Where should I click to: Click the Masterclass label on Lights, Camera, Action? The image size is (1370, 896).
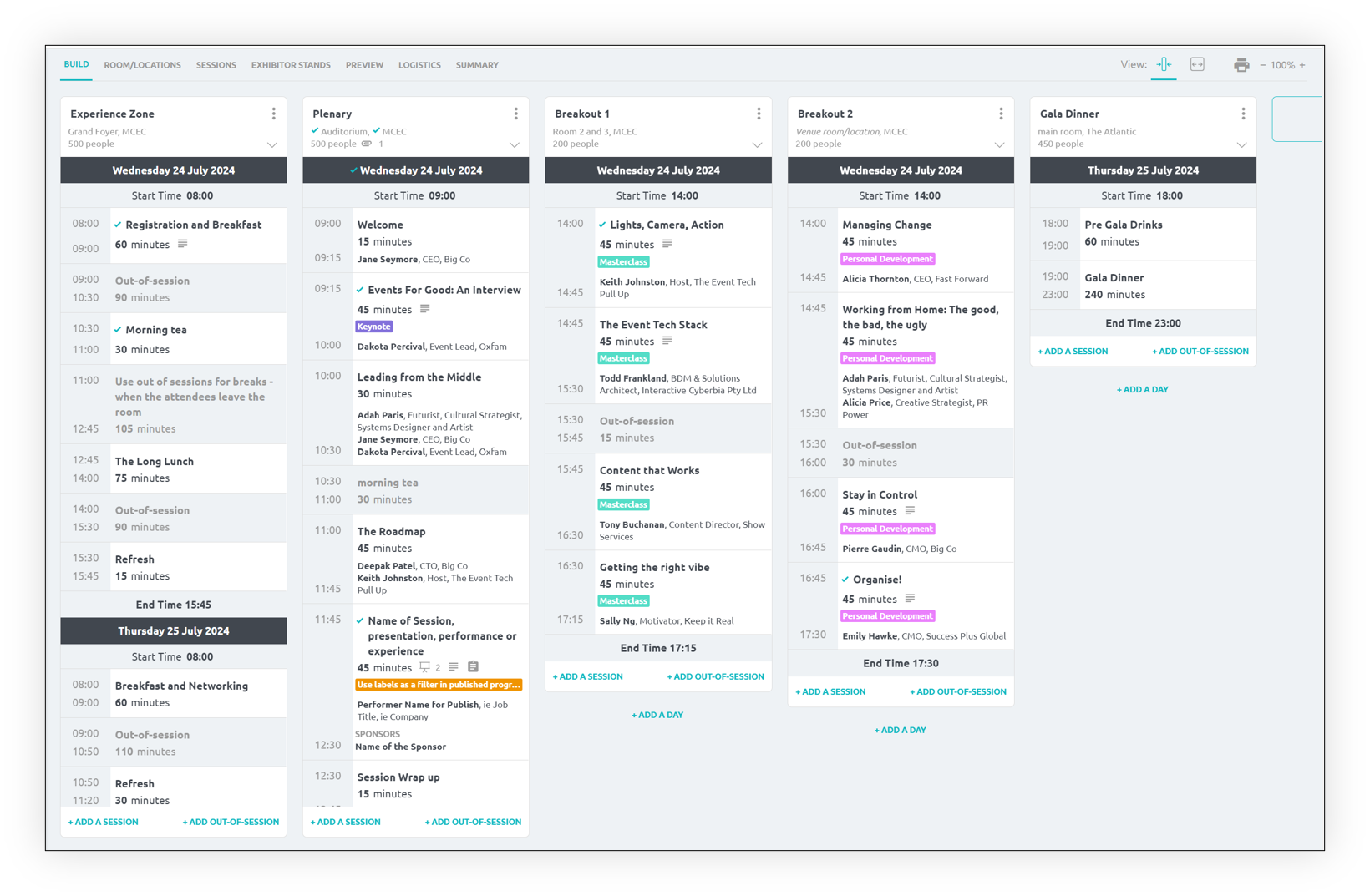[623, 261]
